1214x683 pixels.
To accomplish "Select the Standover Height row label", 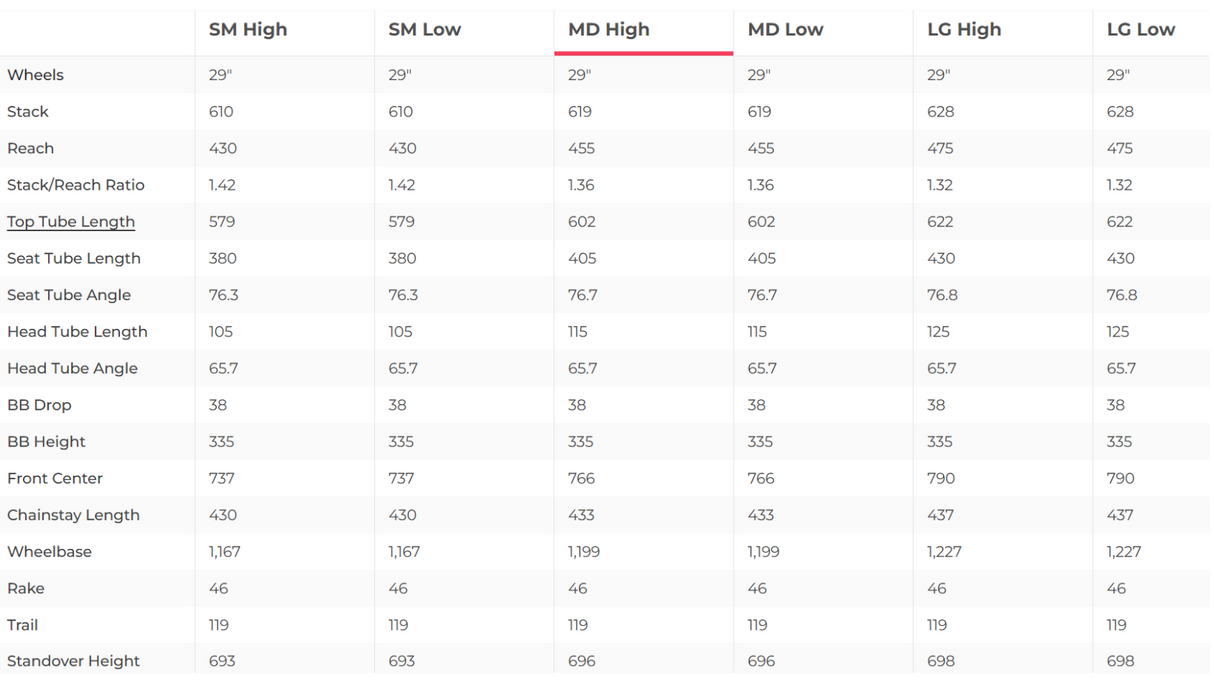I will (x=73, y=661).
